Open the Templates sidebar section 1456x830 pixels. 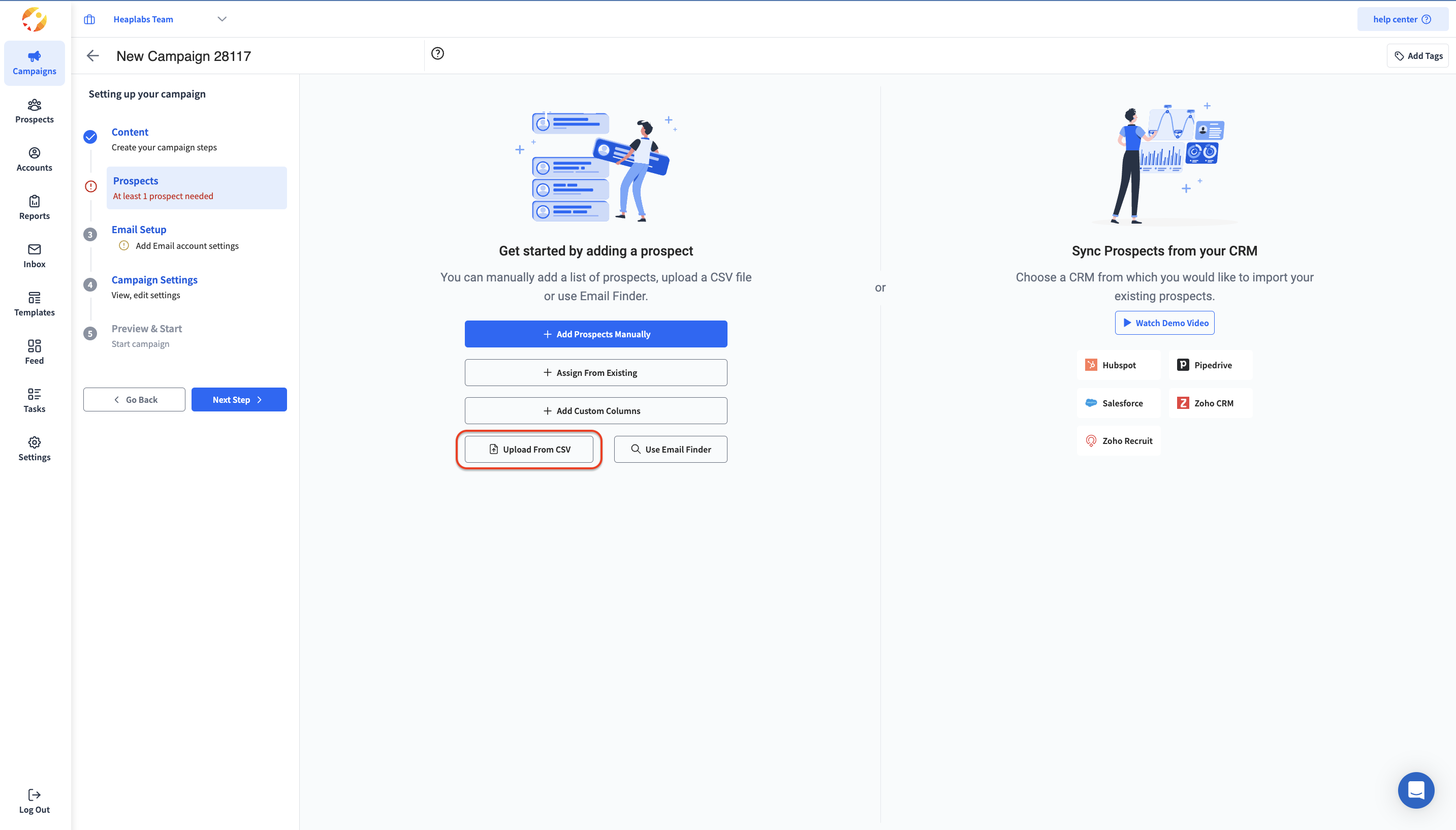tap(34, 304)
